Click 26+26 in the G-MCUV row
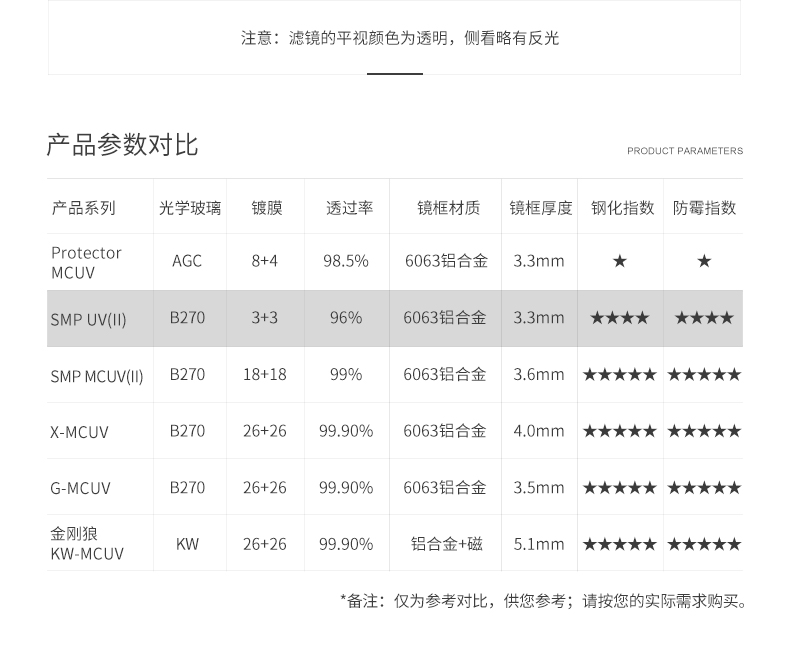790x669 pixels. (265, 488)
